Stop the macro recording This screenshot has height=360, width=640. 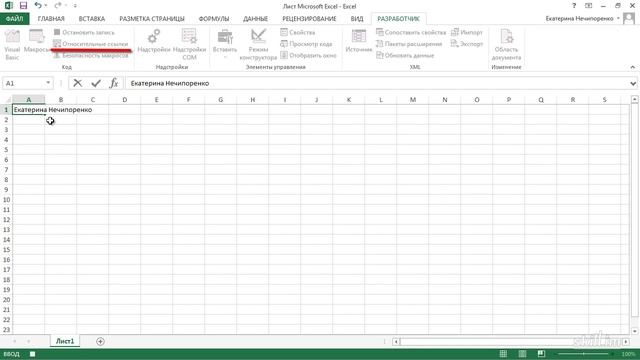84,32
